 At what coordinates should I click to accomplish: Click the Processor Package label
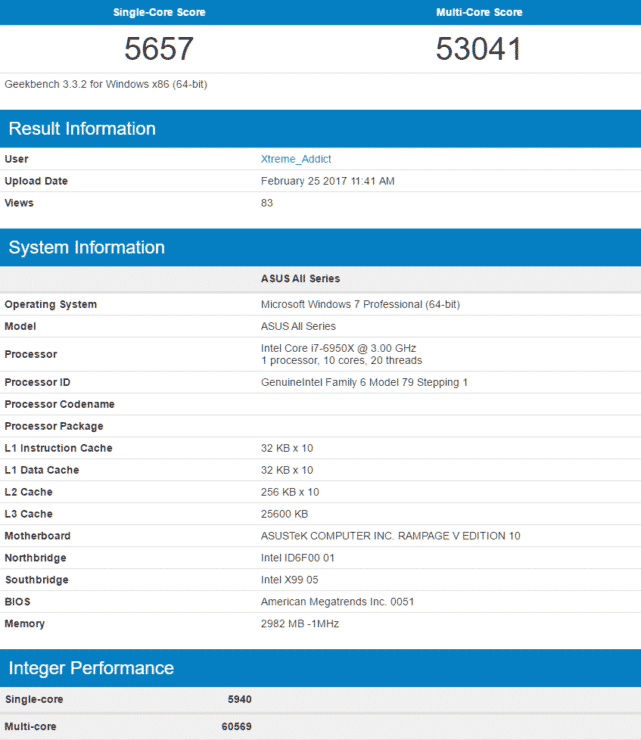tap(54, 426)
